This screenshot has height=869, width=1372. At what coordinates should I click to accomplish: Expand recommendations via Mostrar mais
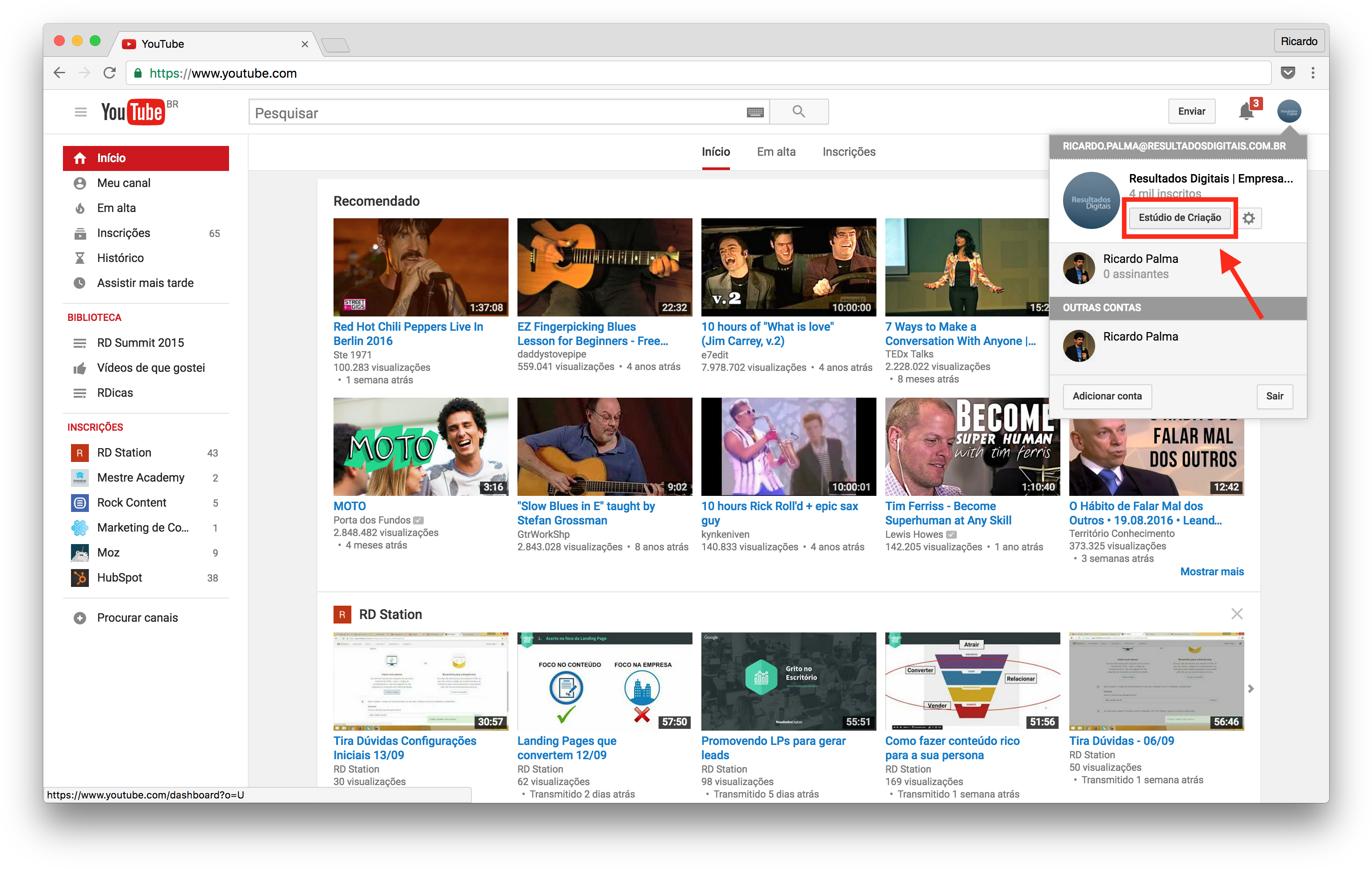click(1212, 571)
